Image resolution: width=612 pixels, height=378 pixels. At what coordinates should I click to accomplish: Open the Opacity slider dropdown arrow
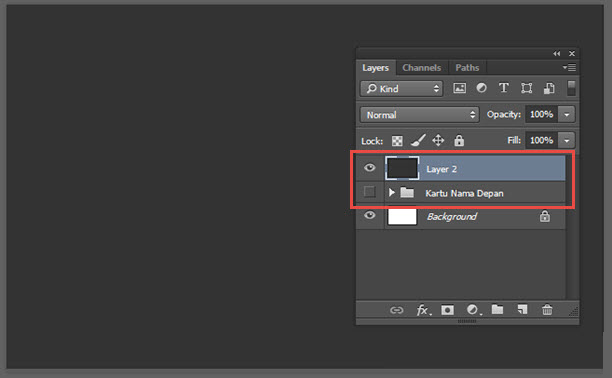click(x=566, y=114)
